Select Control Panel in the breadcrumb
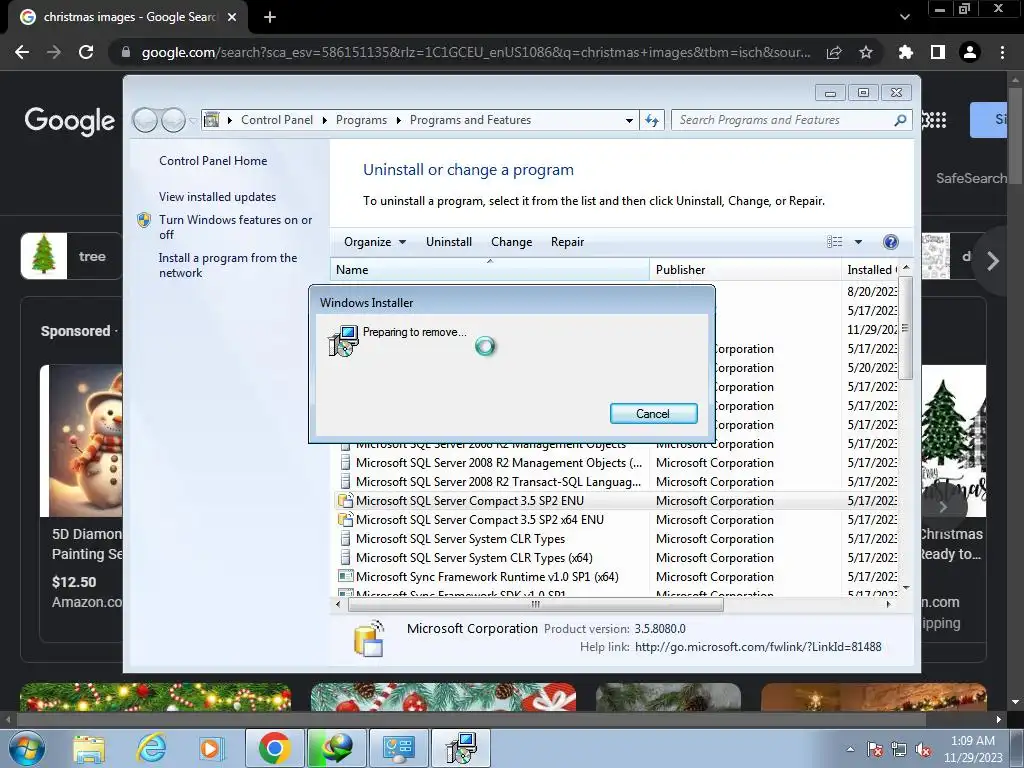The width and height of the screenshot is (1024, 768). [x=277, y=120]
